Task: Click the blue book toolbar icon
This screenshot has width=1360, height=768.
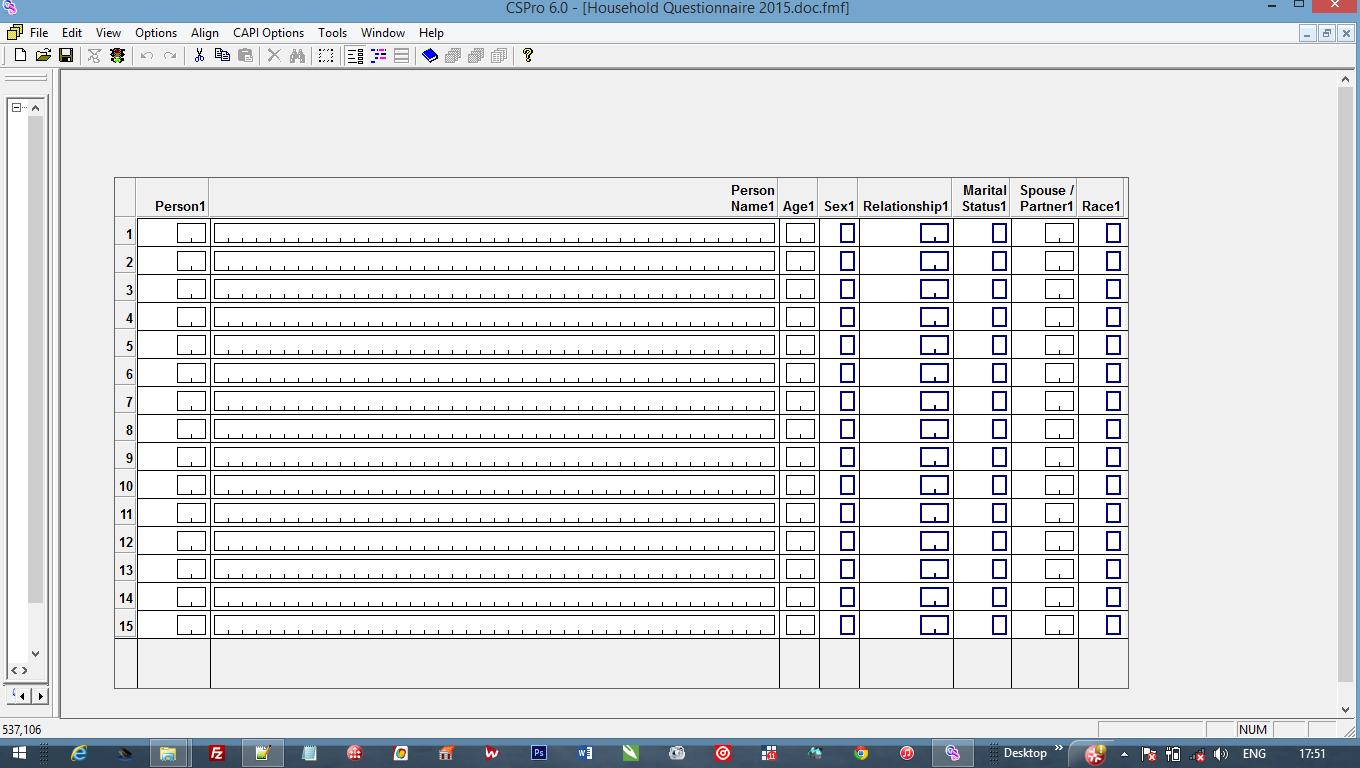Action: tap(430, 55)
